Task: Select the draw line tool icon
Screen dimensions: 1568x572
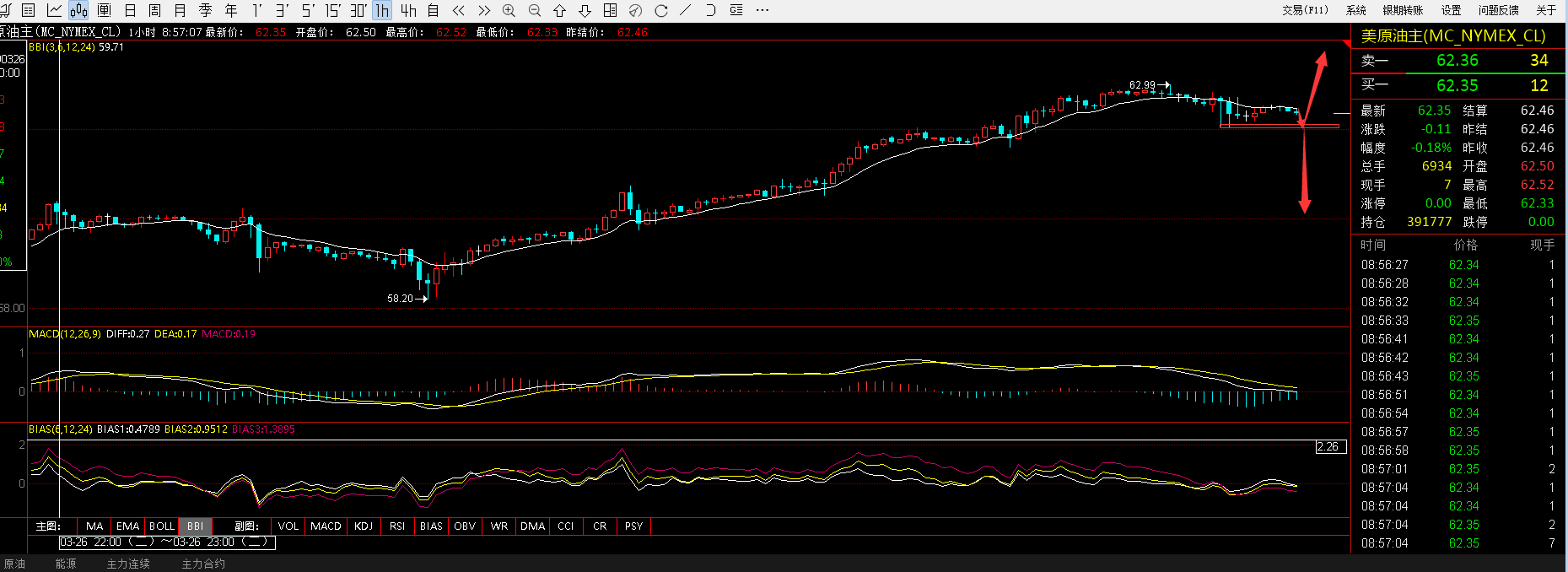Action: (686, 10)
